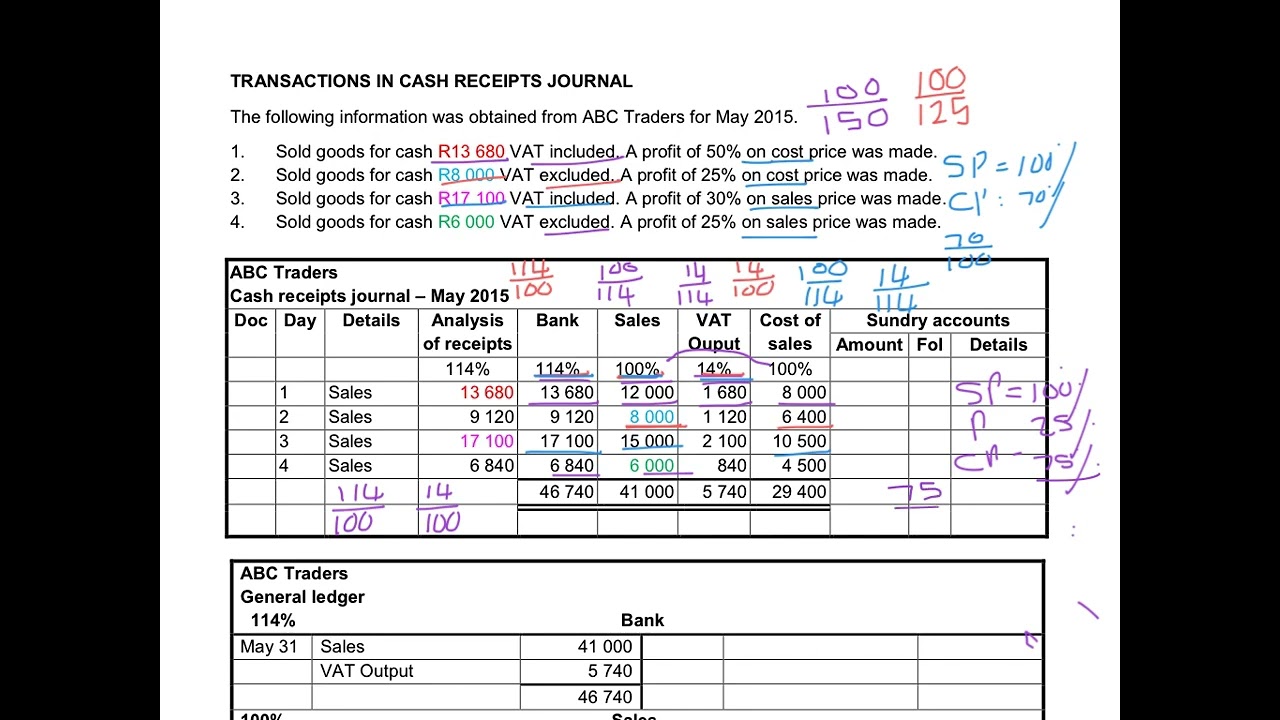
Task: Click 'ABC Traders' above the cash receipts journal
Action: coord(284,272)
